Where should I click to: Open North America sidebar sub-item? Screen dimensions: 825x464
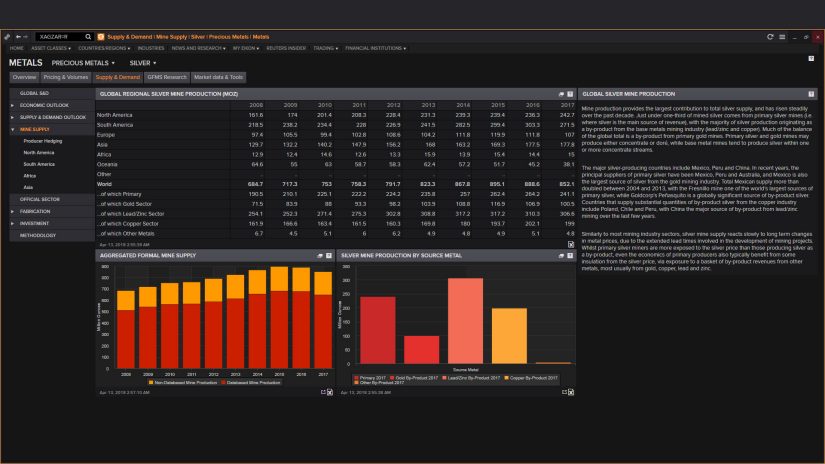pos(38,153)
